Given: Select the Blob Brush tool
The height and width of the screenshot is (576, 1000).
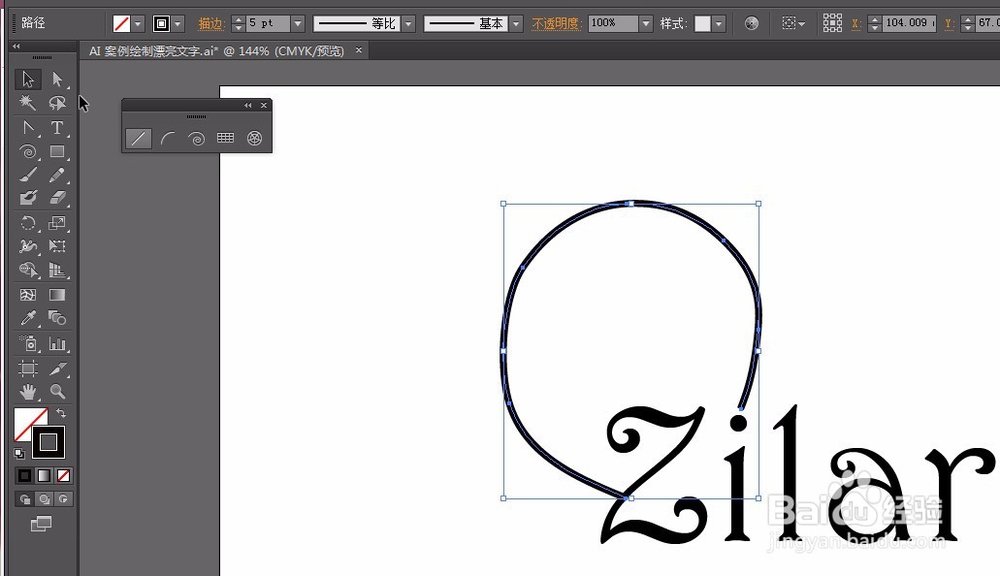Looking at the screenshot, I should click(x=27, y=198).
